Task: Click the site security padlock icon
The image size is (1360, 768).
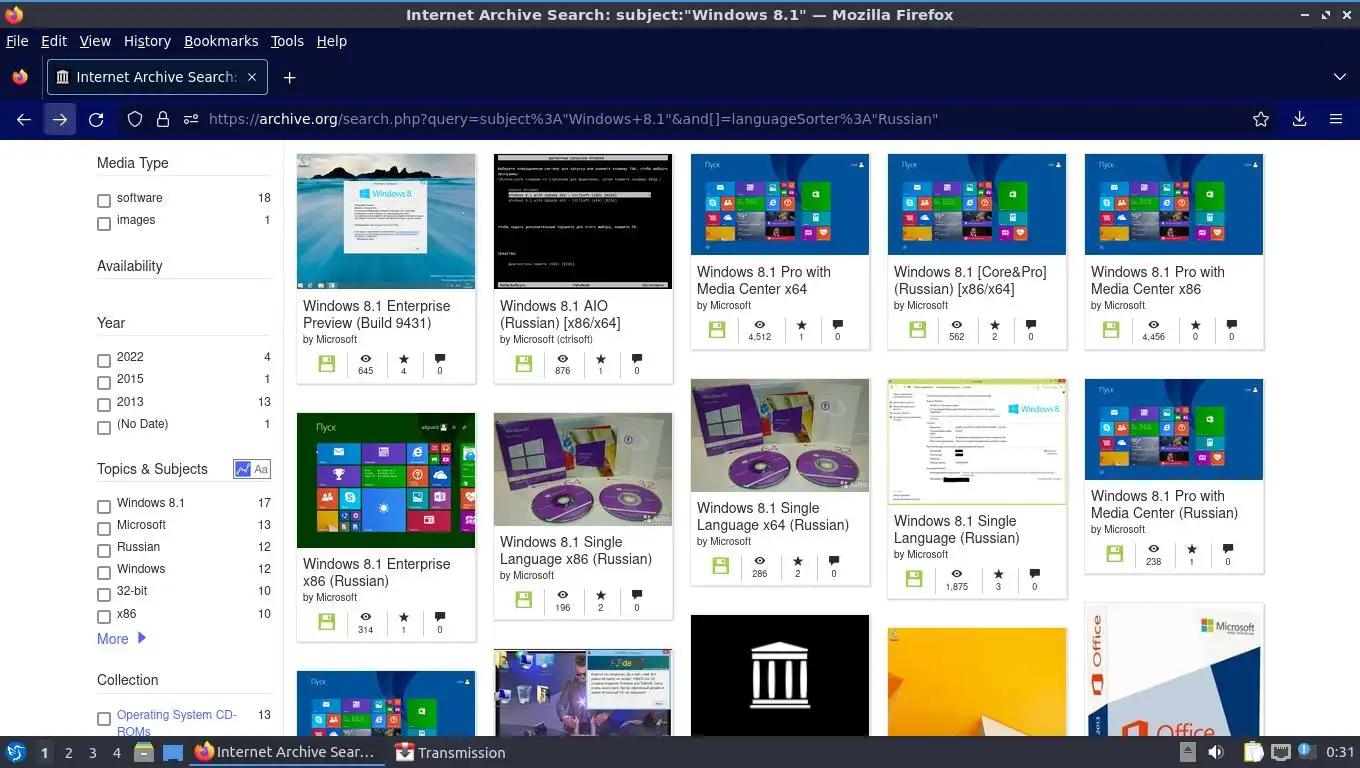Action: point(163,119)
